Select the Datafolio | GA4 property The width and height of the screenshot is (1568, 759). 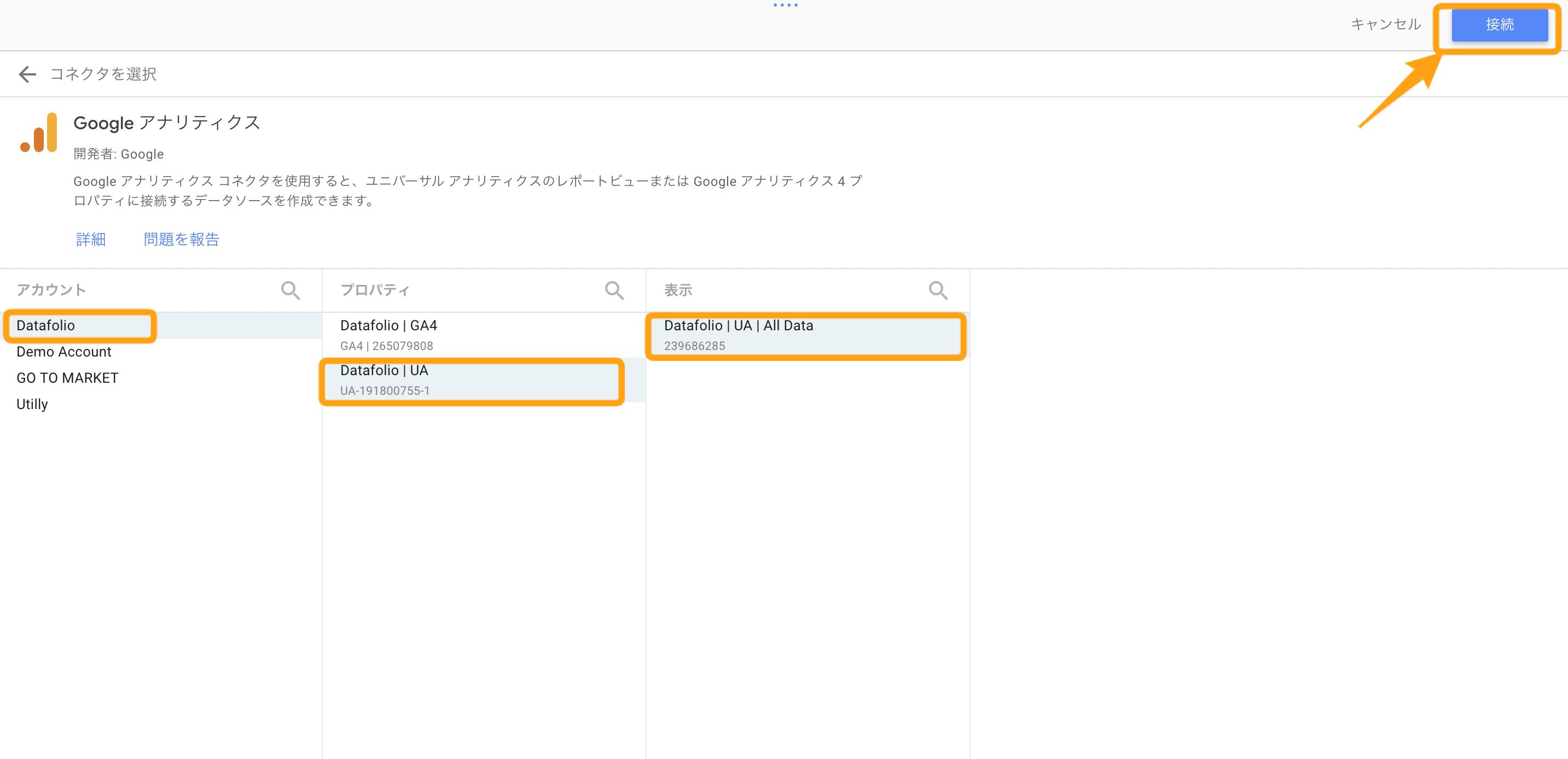(484, 335)
